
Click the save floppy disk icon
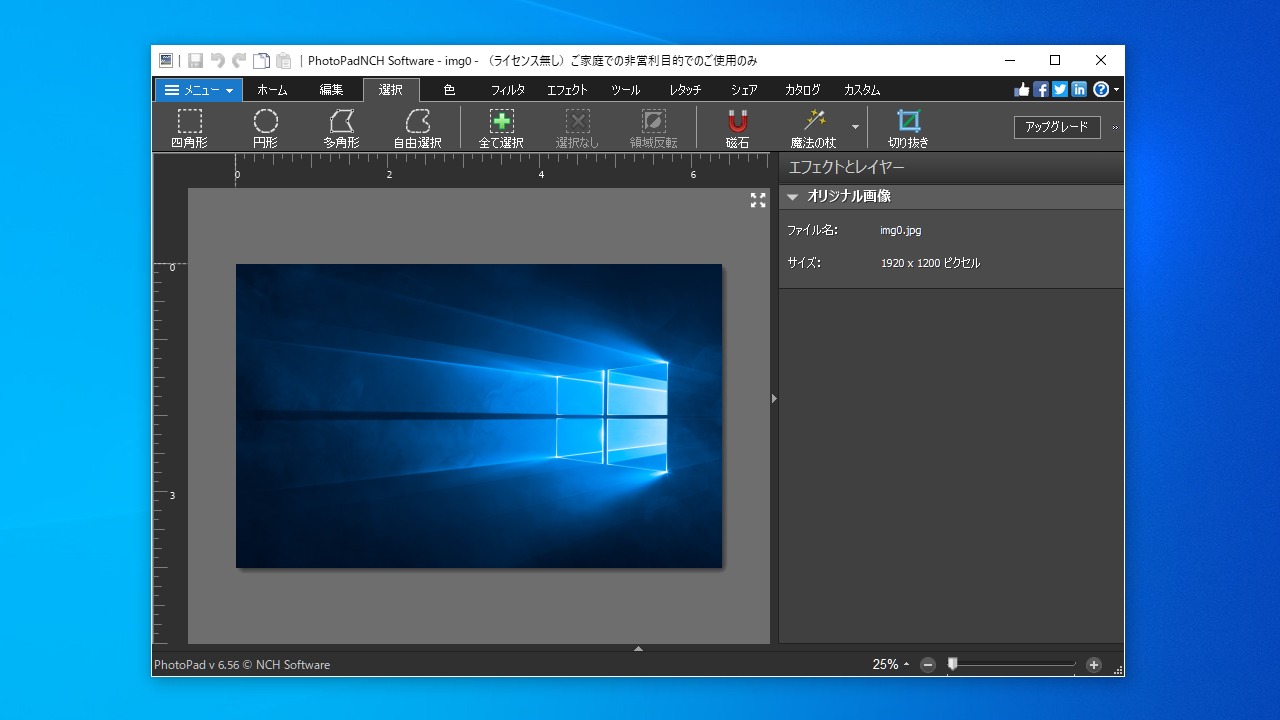[195, 61]
